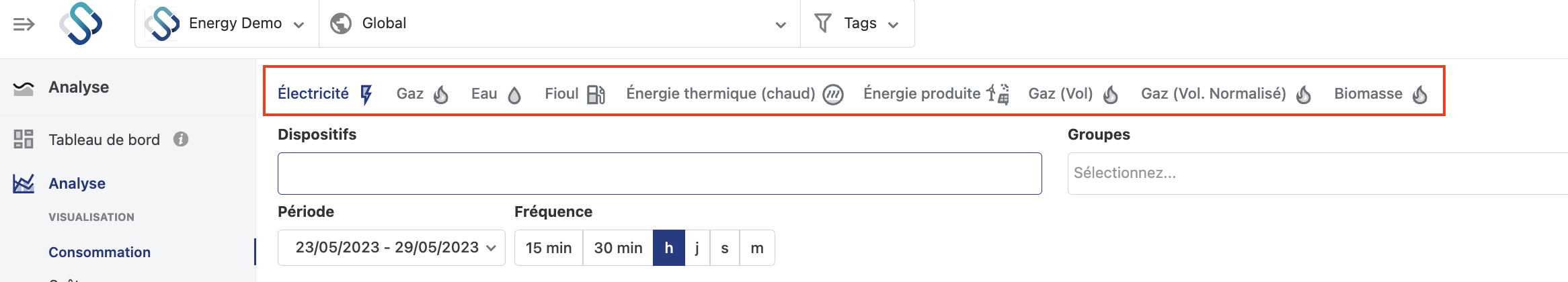Click the Eau water drop icon
The height and width of the screenshot is (282, 1568).
point(514,95)
